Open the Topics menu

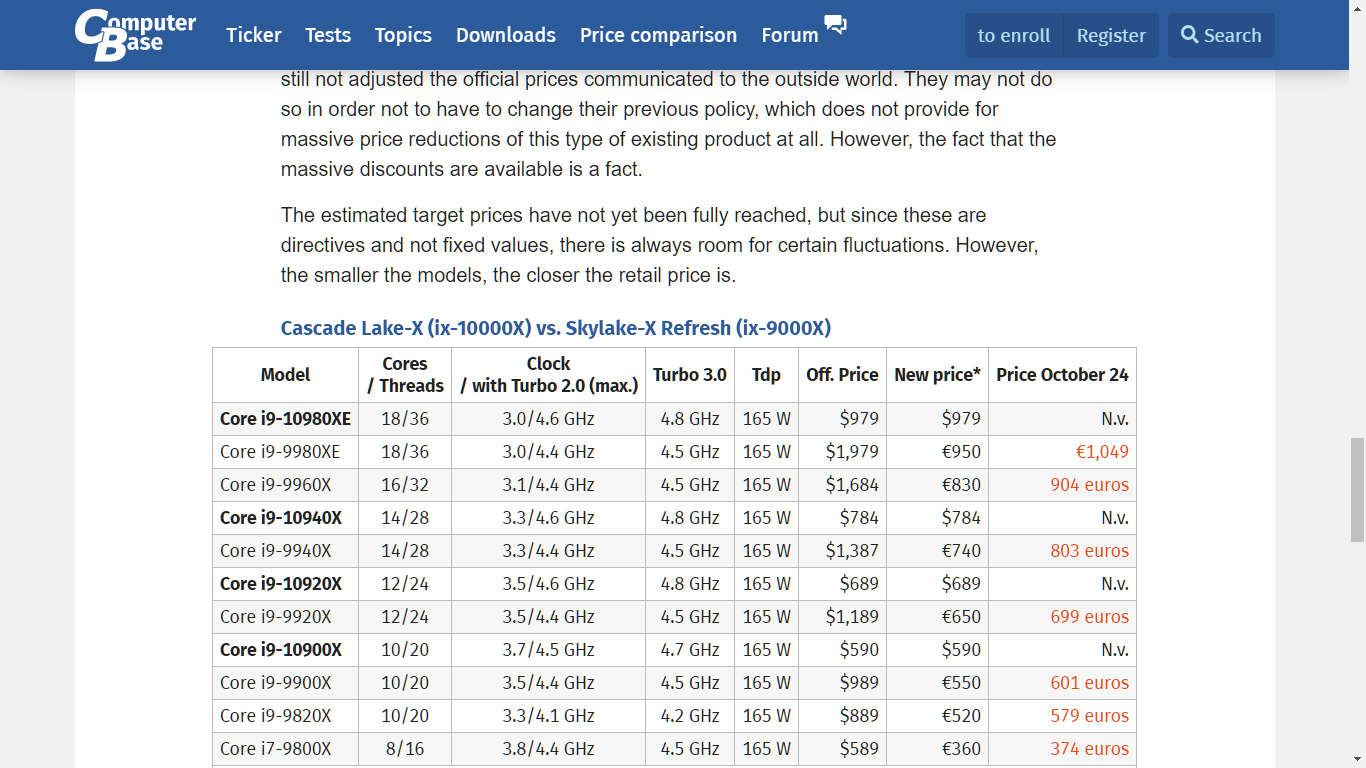click(403, 35)
